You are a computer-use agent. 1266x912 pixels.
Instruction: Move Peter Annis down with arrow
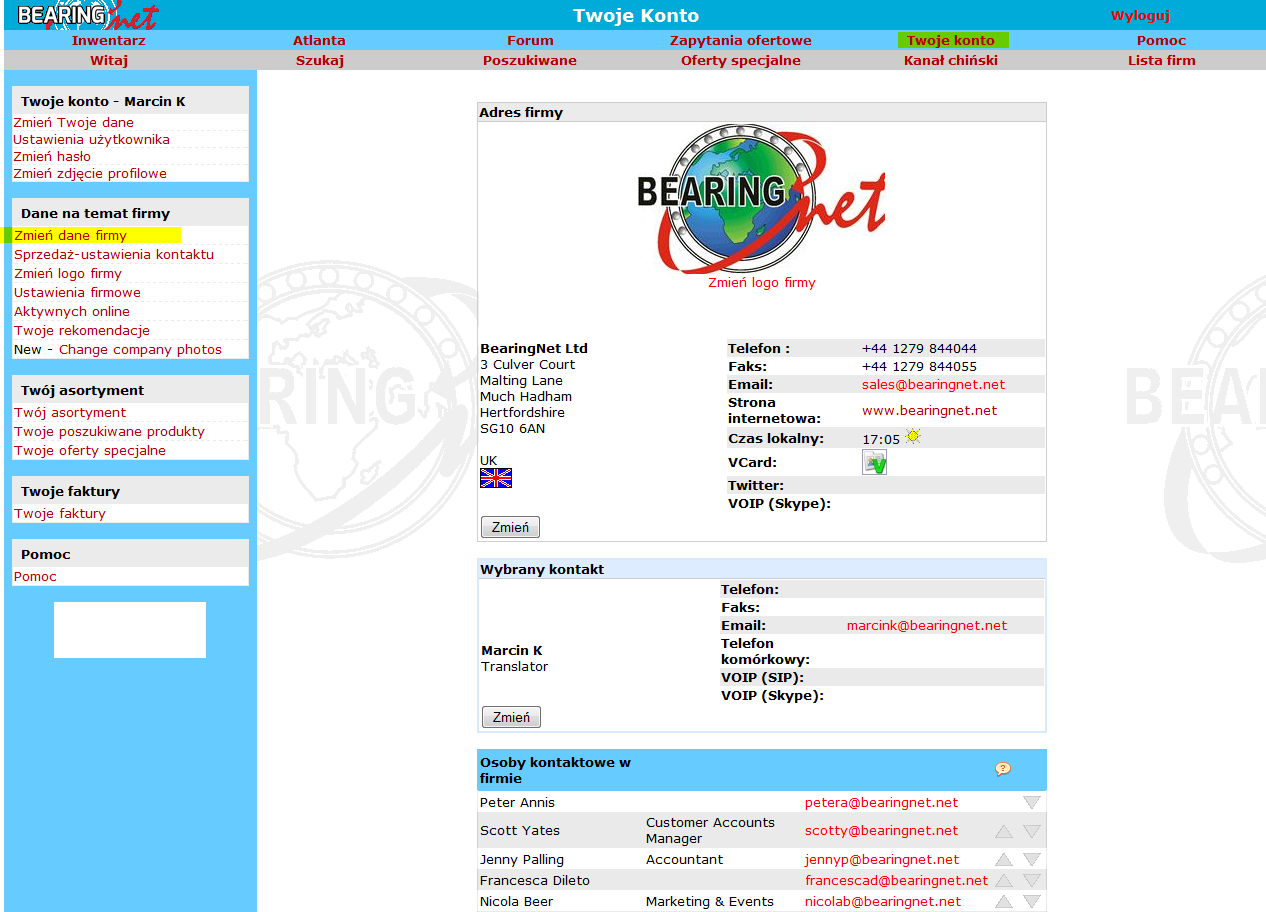[1032, 802]
